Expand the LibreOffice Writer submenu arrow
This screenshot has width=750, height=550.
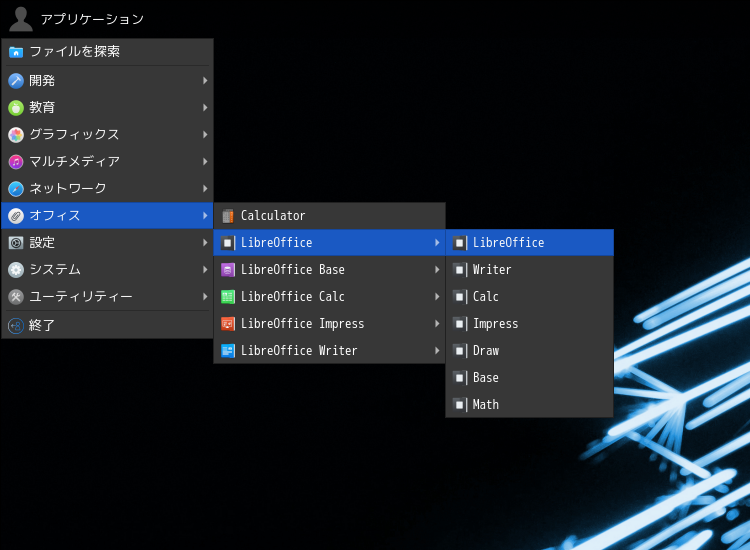(437, 351)
